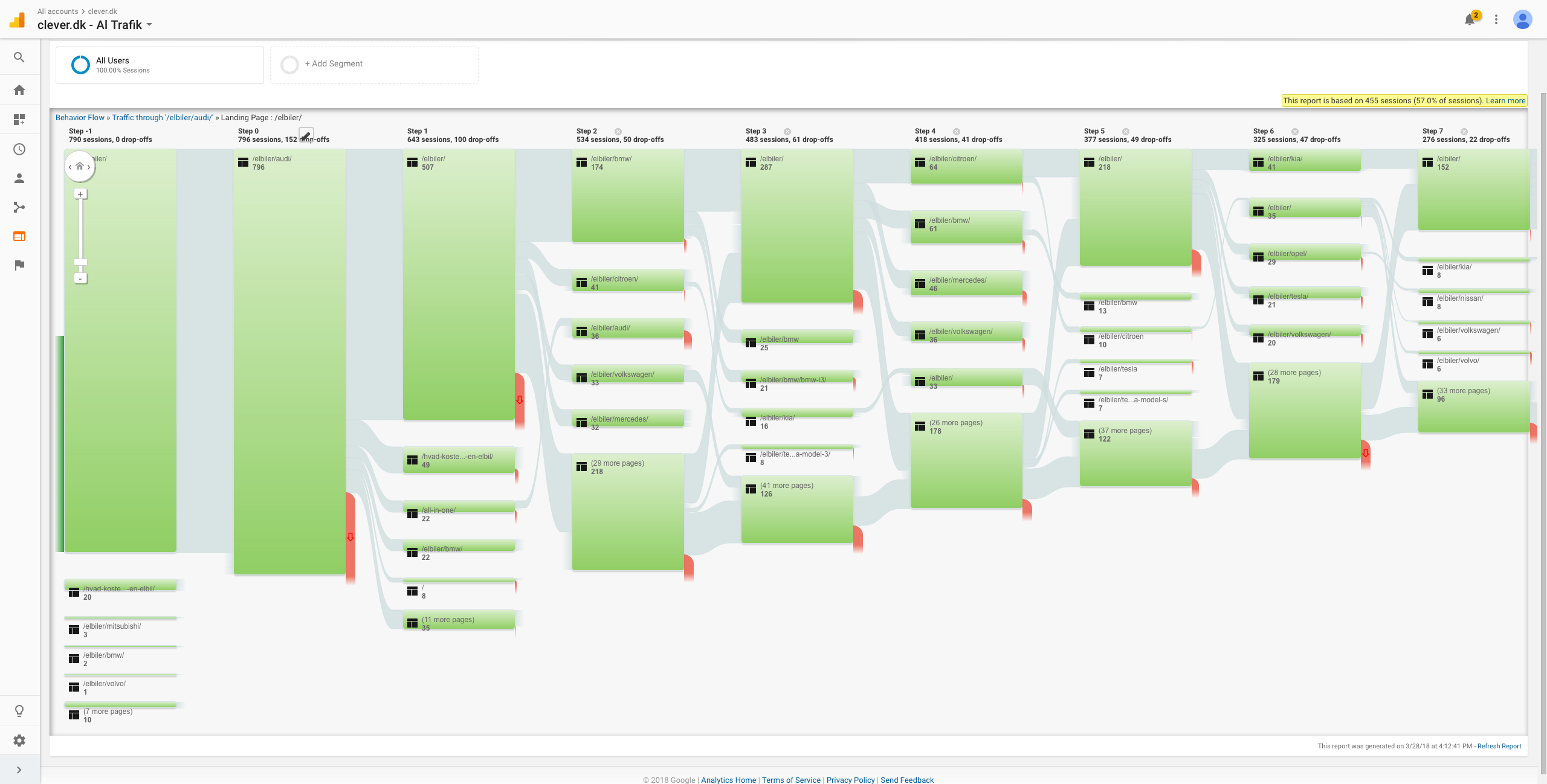Click the Refresh Report link

click(x=1499, y=746)
